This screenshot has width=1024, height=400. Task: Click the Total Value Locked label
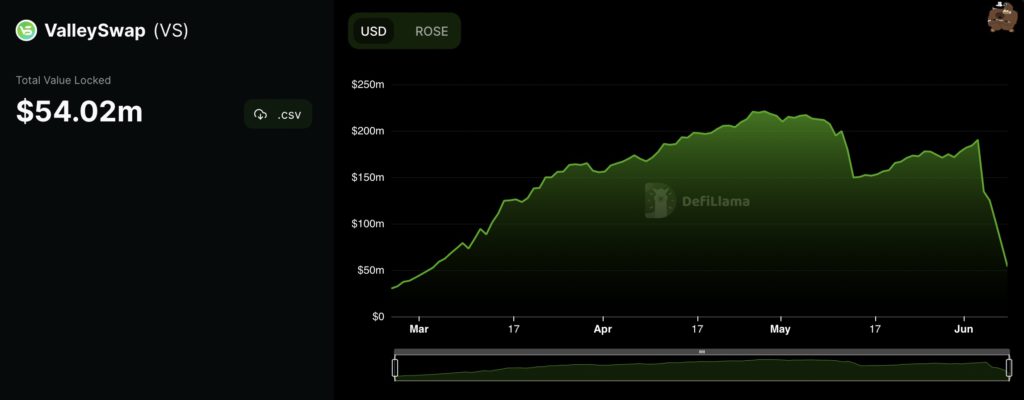[x=63, y=80]
